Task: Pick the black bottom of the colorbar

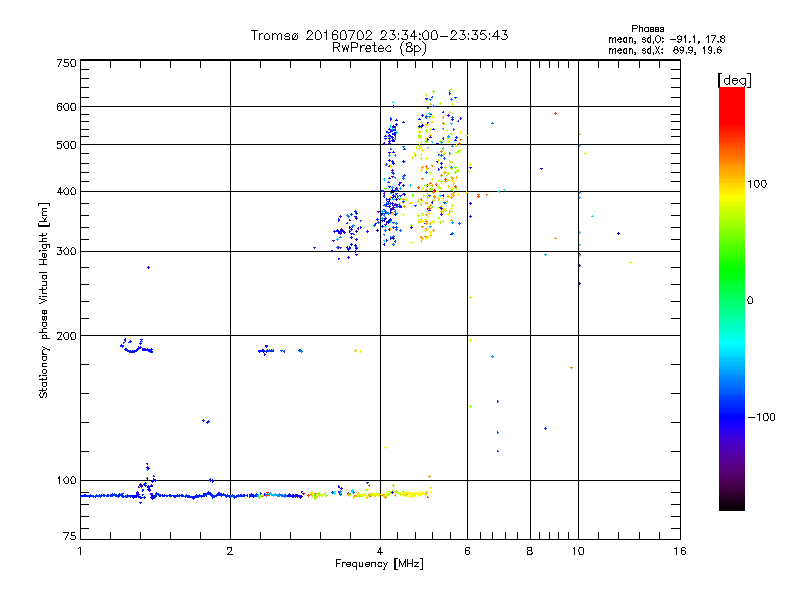Action: (732, 503)
